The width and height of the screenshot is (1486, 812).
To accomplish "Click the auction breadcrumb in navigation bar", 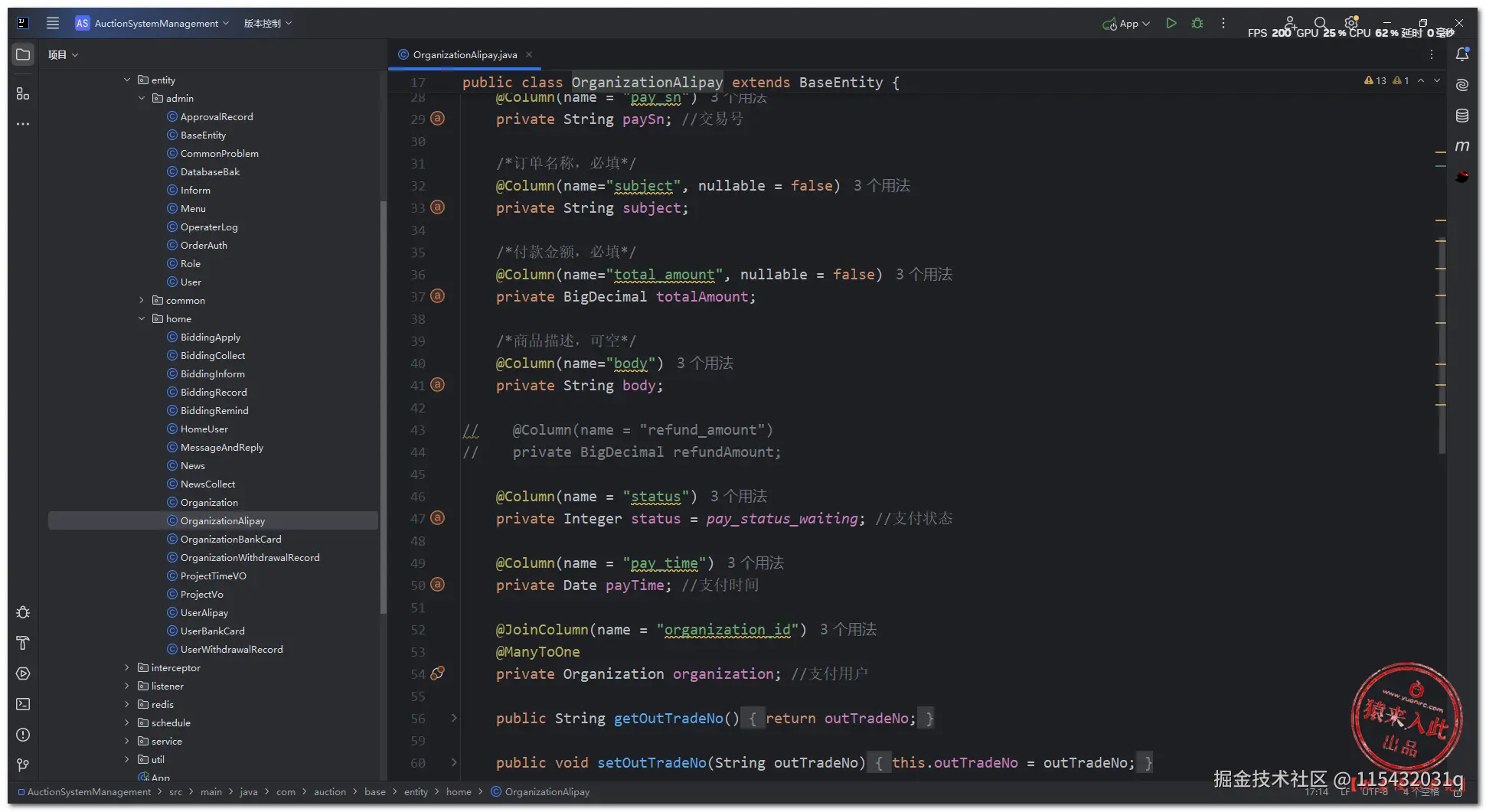I will (330, 791).
